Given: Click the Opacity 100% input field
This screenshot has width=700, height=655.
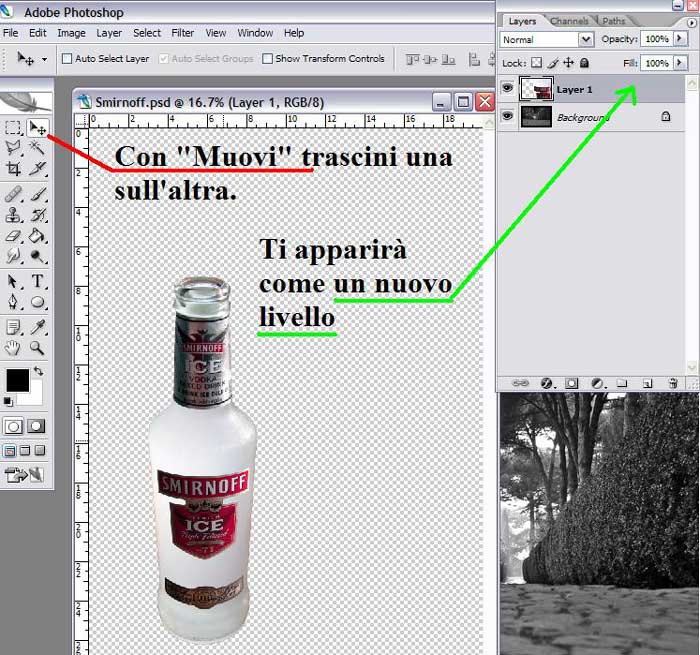Looking at the screenshot, I should tap(657, 39).
